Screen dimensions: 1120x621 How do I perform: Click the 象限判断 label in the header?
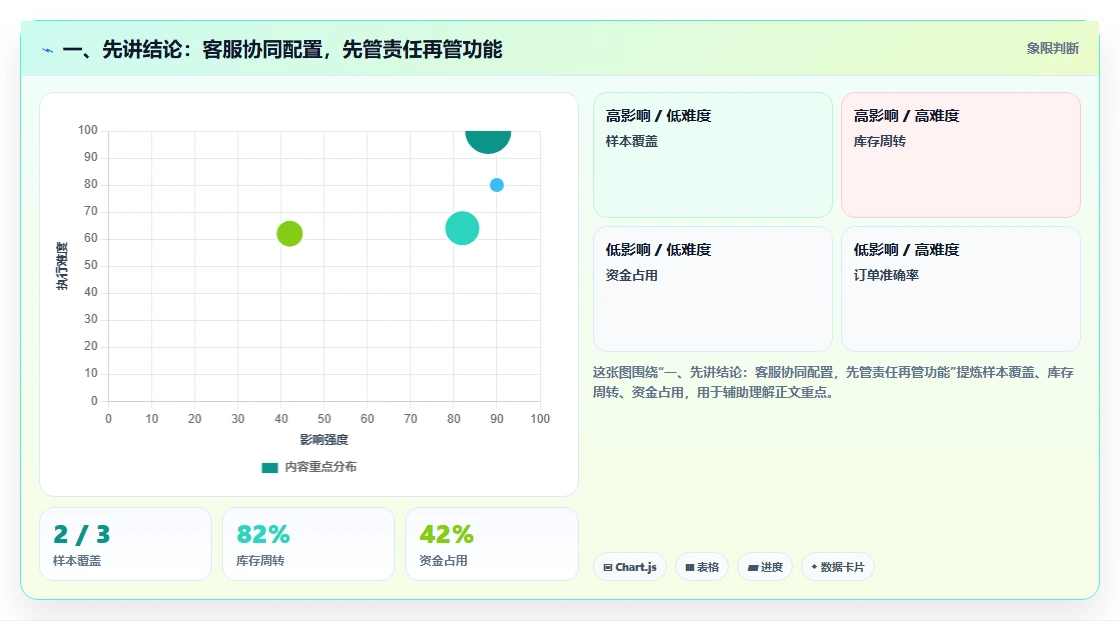point(1052,49)
